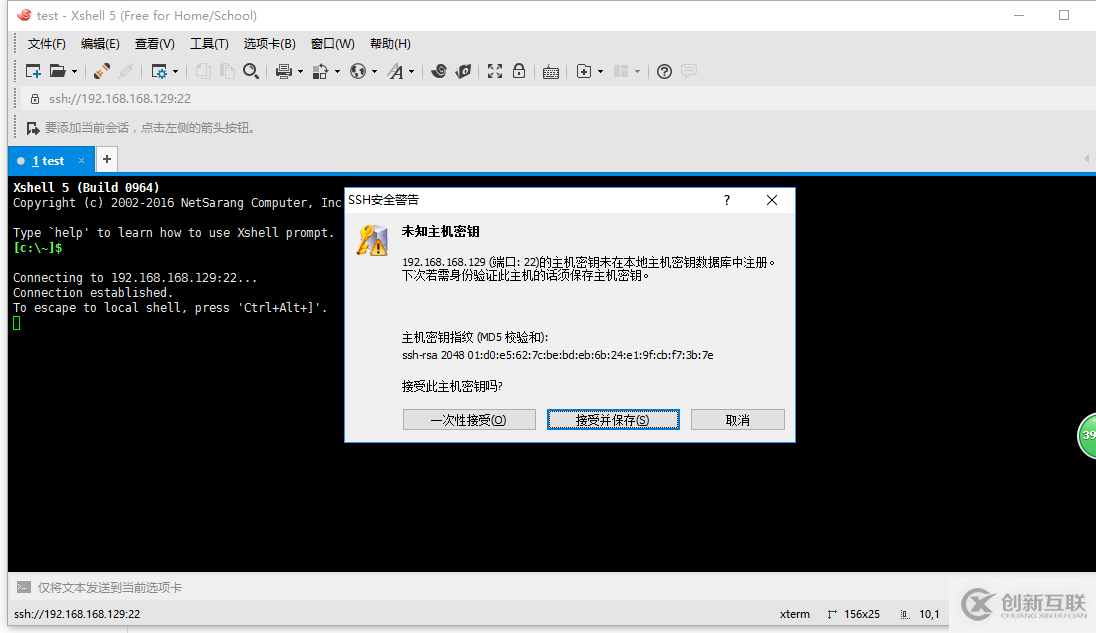This screenshot has height=633, width=1096.
Task: Click the 一次性接受(O) button
Action: tap(469, 419)
